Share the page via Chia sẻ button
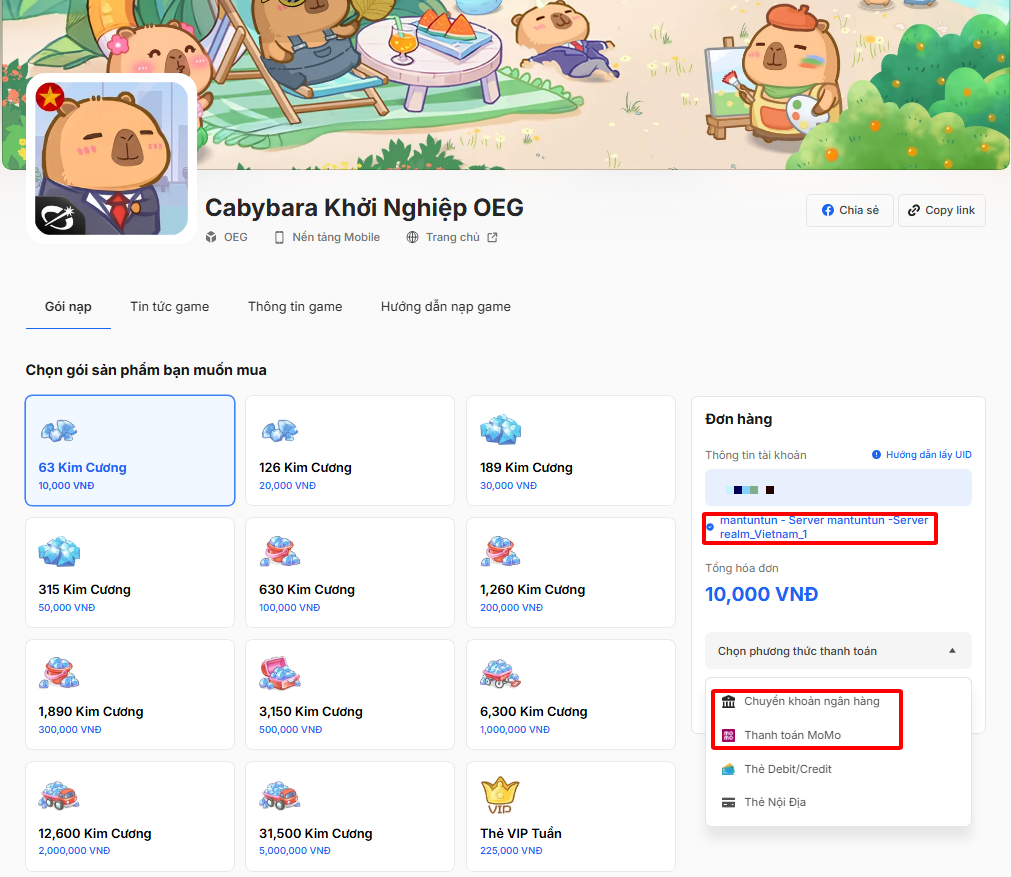The width and height of the screenshot is (1011, 877). [x=850, y=210]
